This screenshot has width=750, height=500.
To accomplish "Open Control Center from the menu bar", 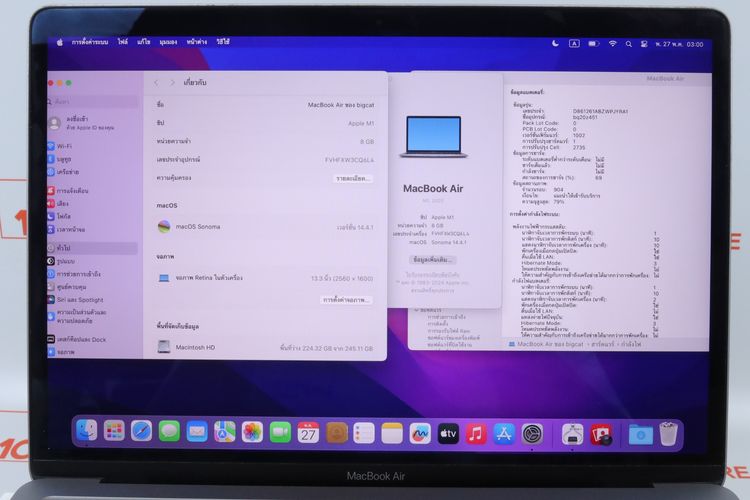I will point(644,44).
